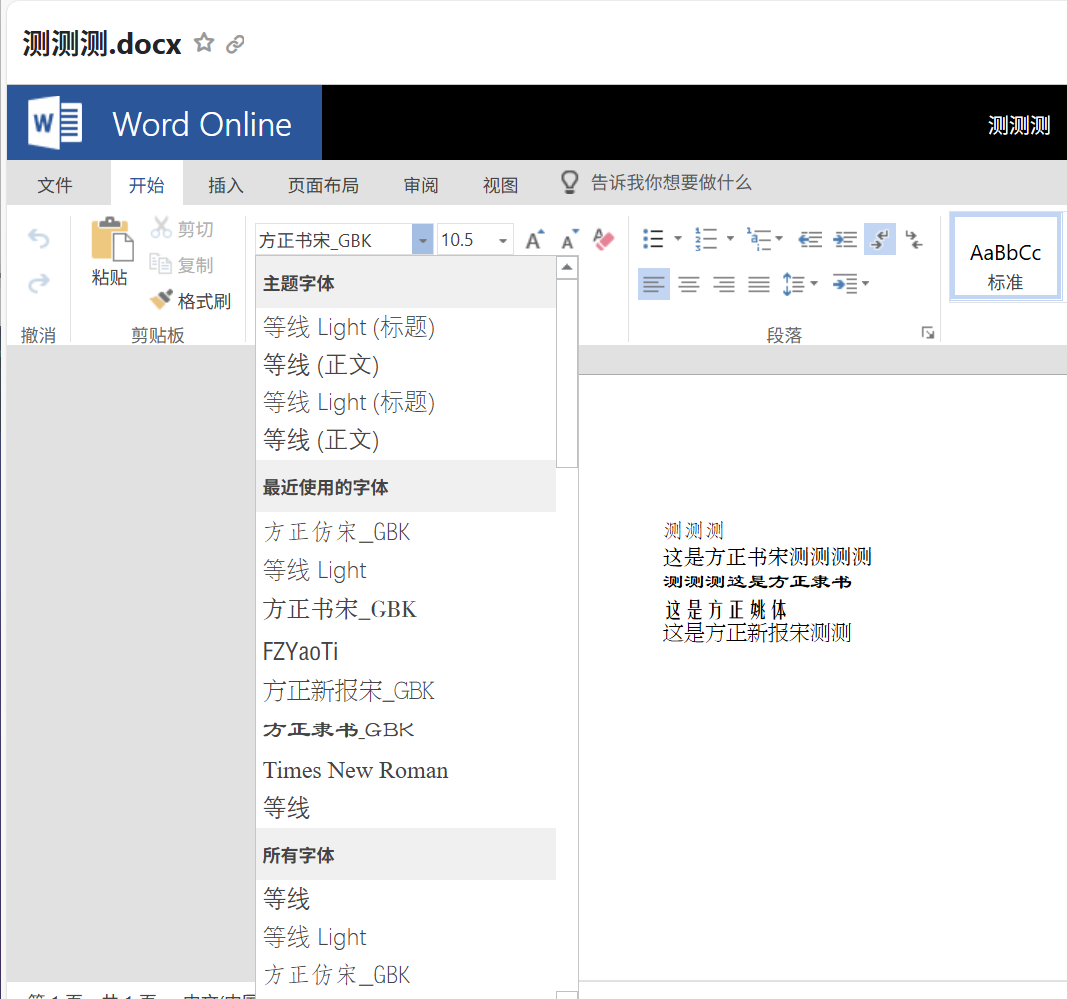Click the clear formatting eraser icon

pyautogui.click(x=603, y=240)
